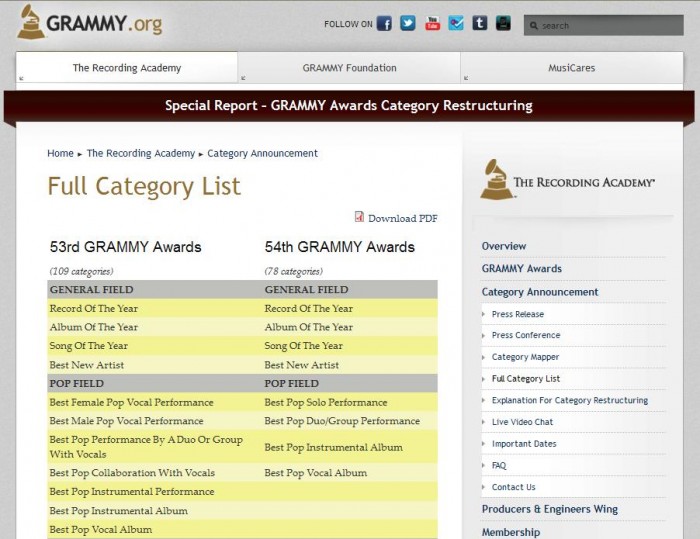Expand arrow on GRAMMY Foundation tab
Screen dimensions: 700x539
pos(243,78)
